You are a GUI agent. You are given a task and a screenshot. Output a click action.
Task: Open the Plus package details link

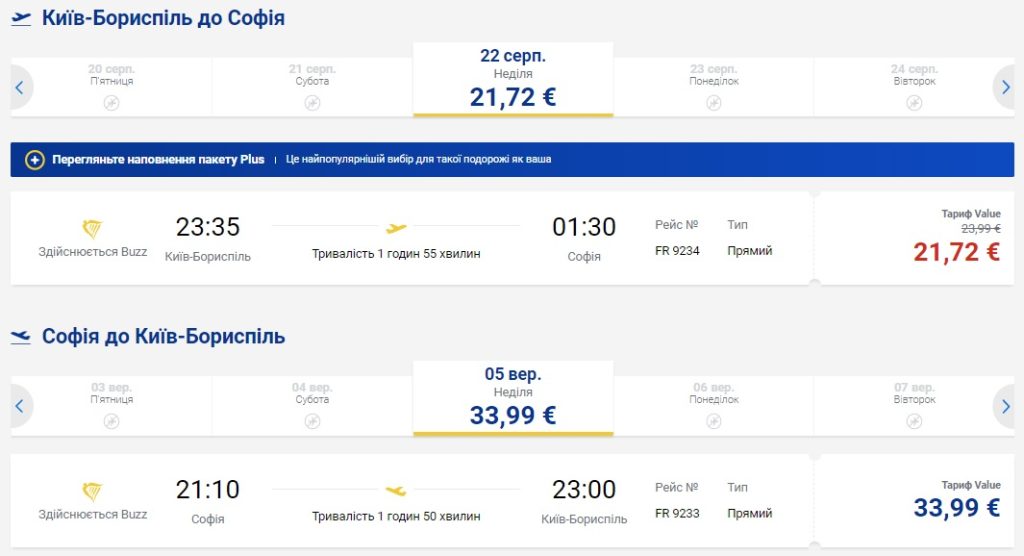[x=158, y=159]
